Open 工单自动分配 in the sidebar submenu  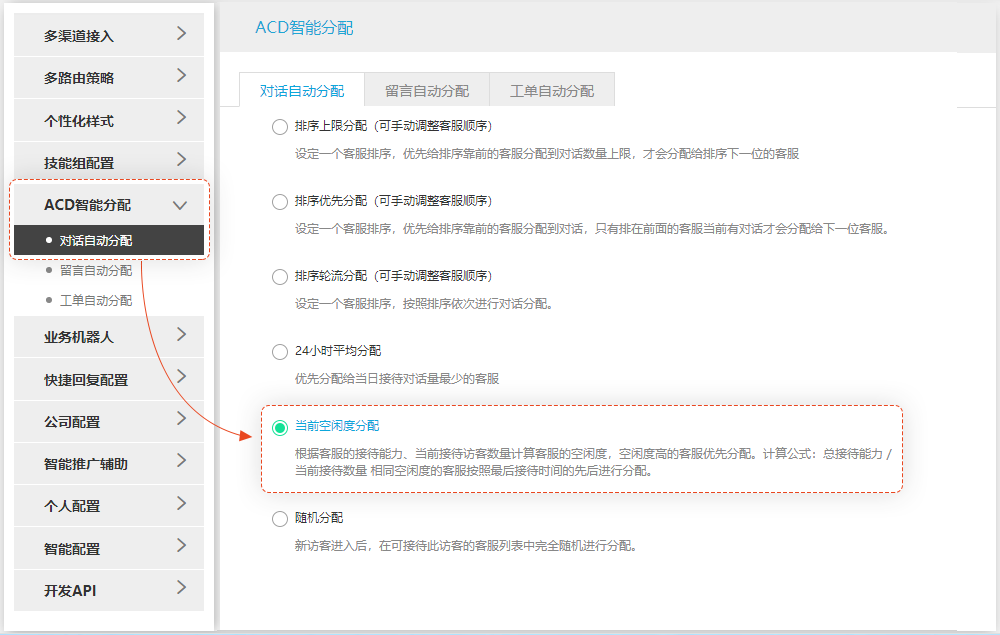pyautogui.click(x=96, y=300)
